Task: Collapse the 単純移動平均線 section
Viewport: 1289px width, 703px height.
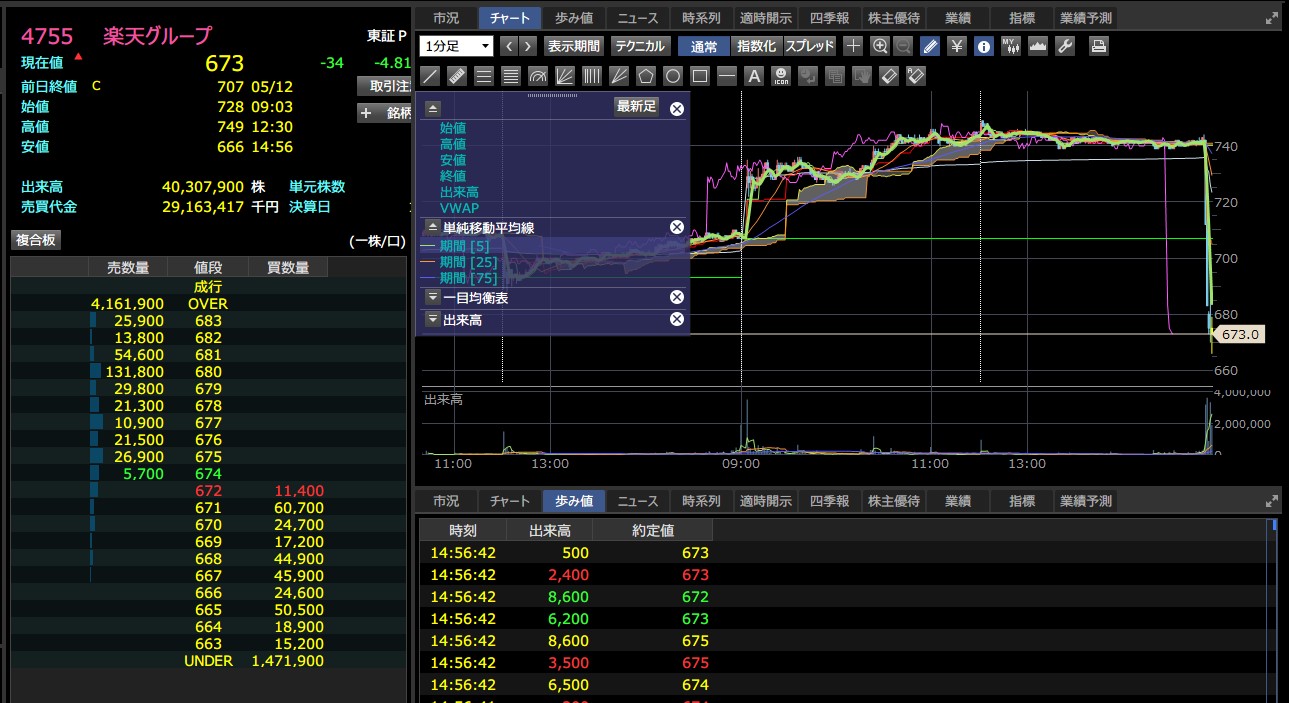Action: (x=432, y=228)
